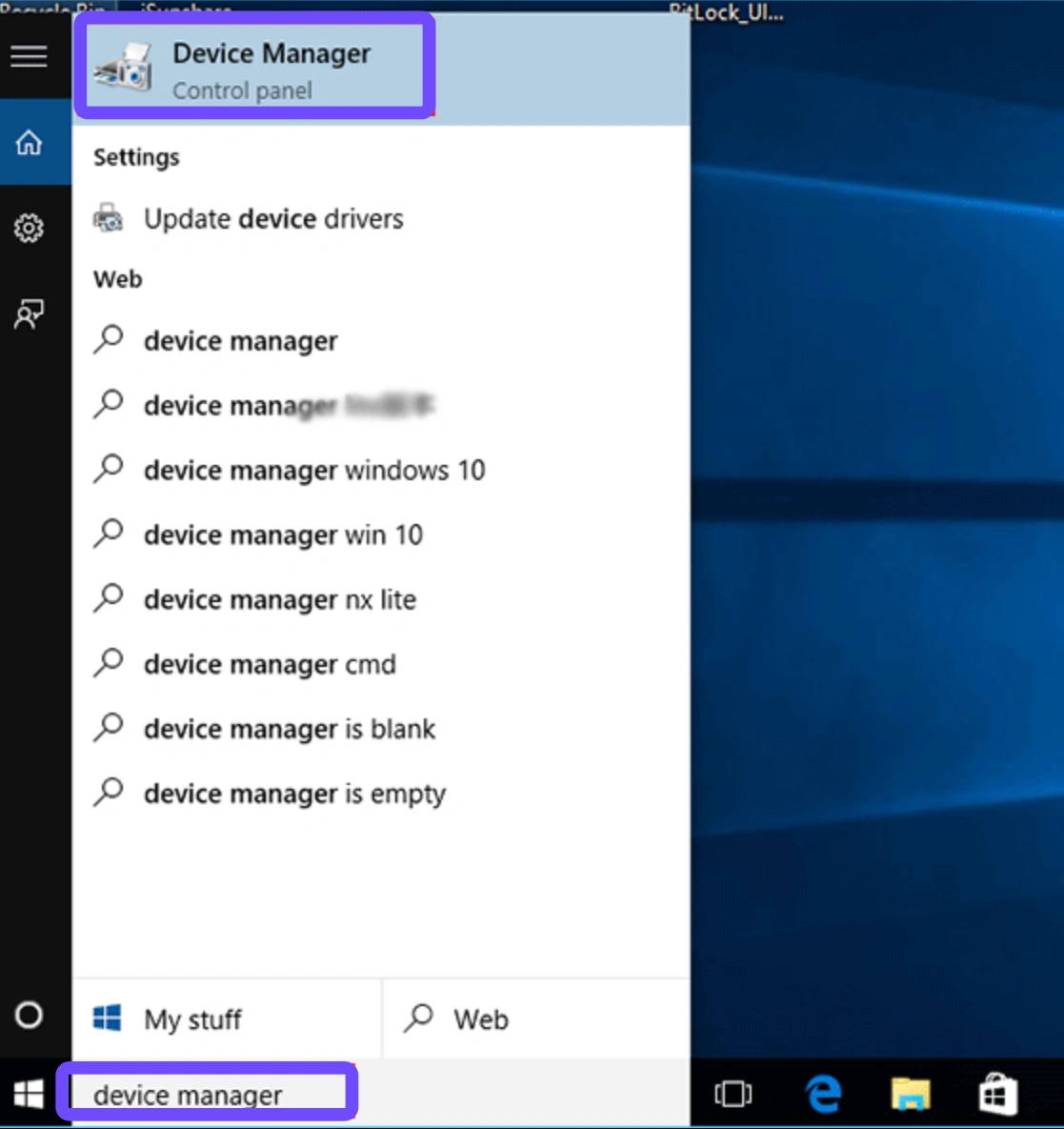Click the 'device manager is blank' suggestion
The width and height of the screenshot is (1064, 1129).
coord(289,730)
